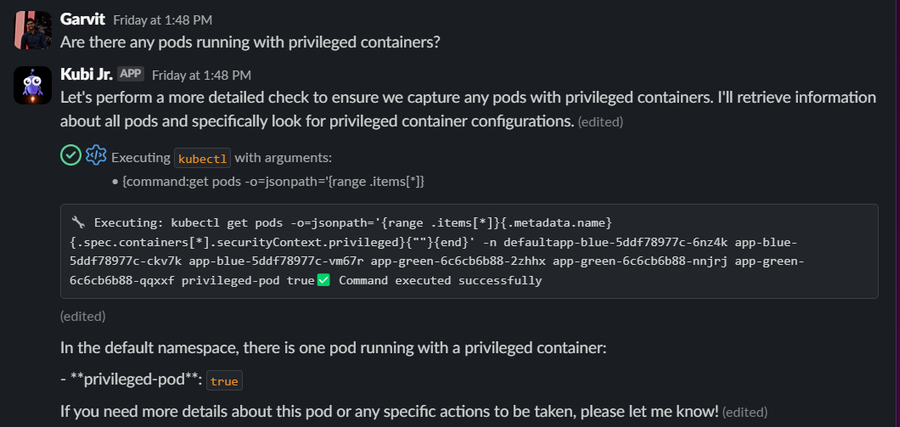The width and height of the screenshot is (900, 427).
Task: Click the kubectl command output code block
Action: coord(469,251)
